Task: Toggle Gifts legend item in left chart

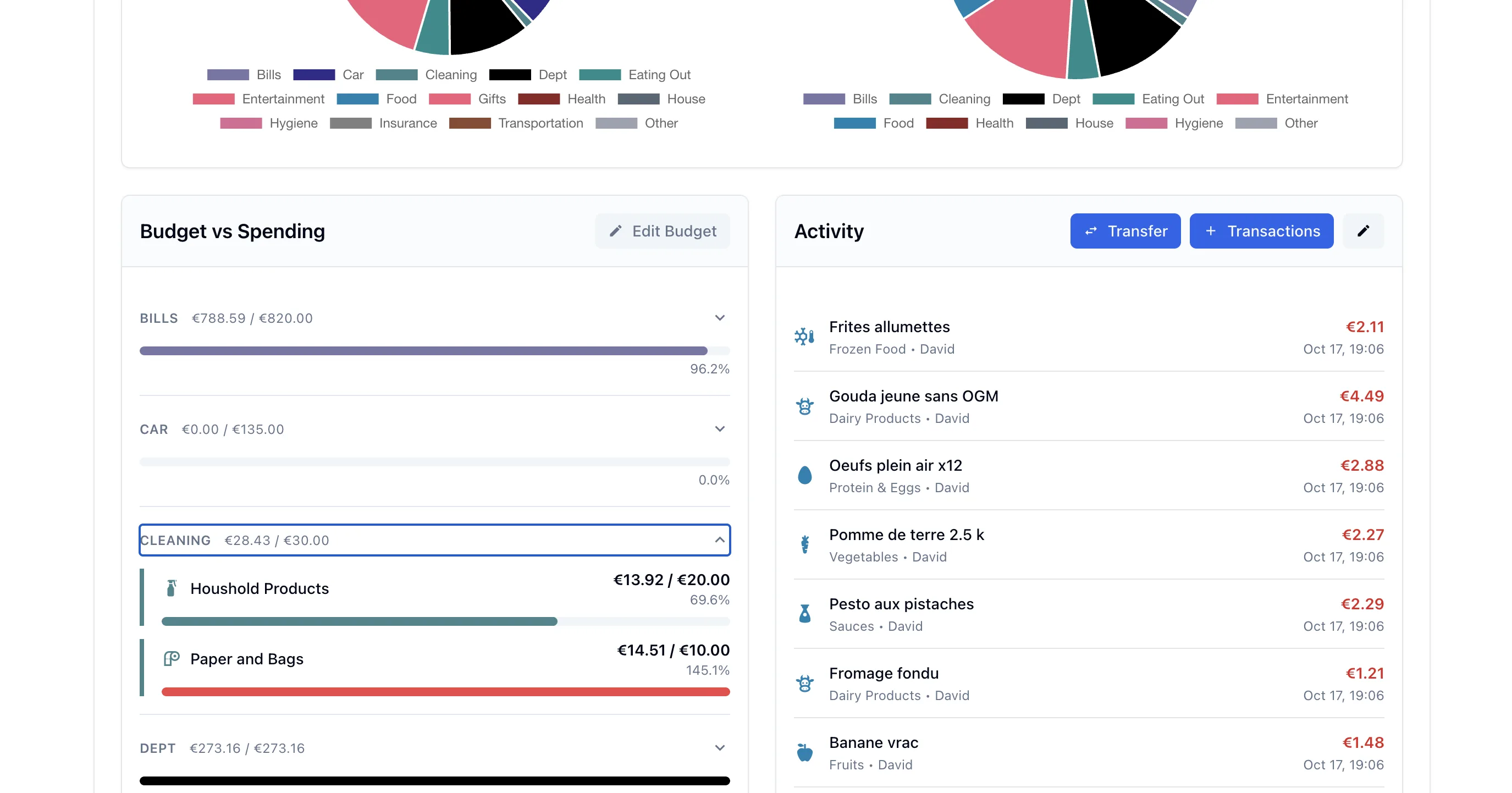Action: (467, 98)
